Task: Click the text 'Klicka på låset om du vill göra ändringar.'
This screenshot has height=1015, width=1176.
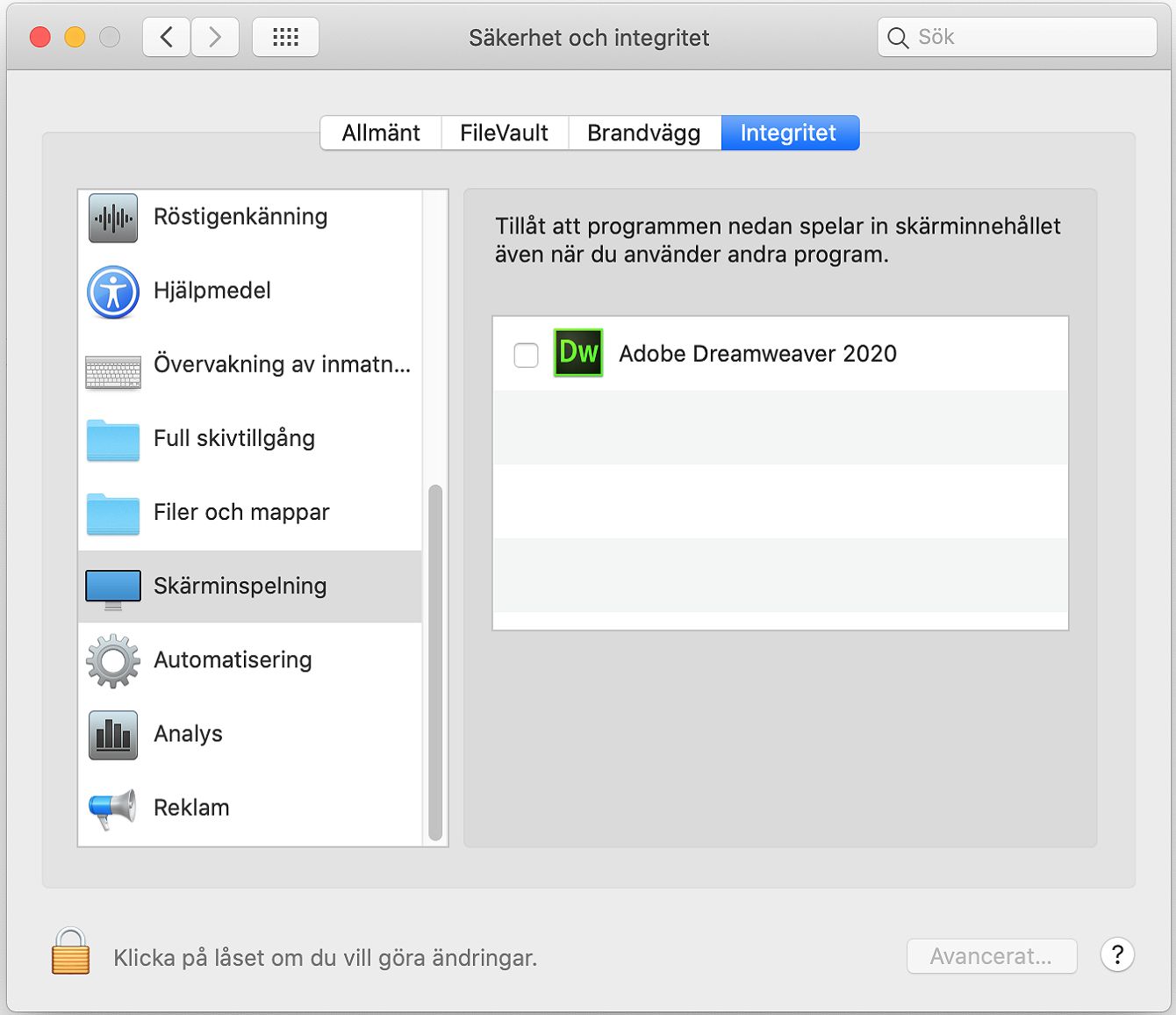Action: point(325,958)
